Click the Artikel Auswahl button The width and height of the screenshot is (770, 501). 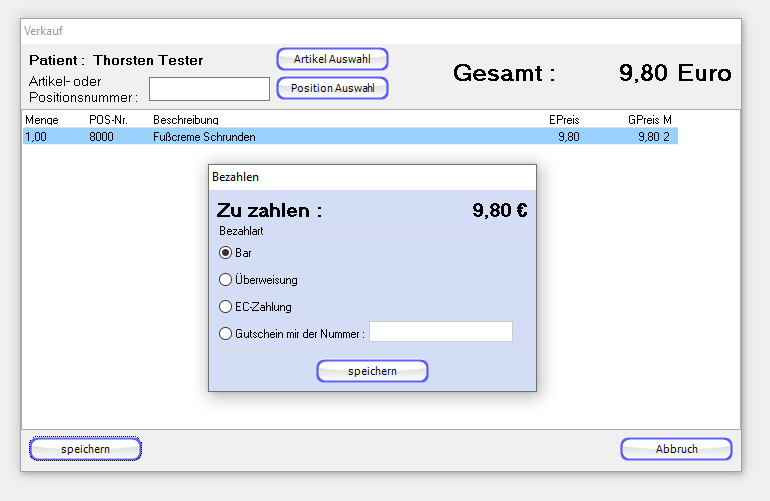(332, 59)
